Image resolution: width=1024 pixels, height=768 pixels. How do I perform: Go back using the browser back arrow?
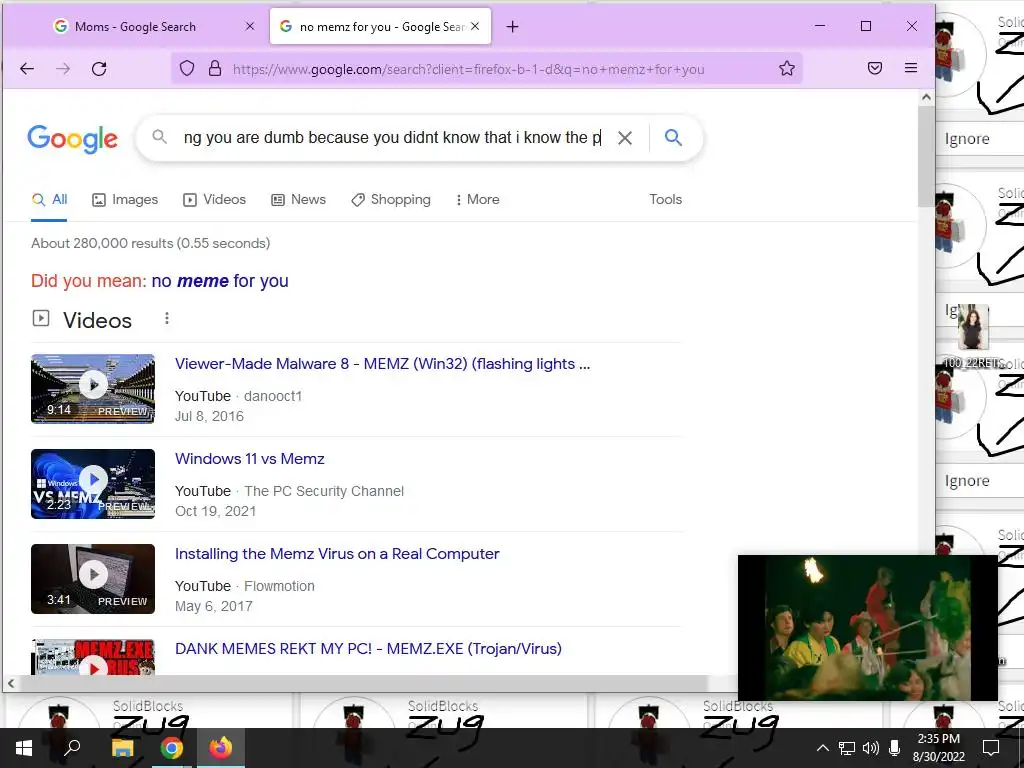click(x=27, y=69)
